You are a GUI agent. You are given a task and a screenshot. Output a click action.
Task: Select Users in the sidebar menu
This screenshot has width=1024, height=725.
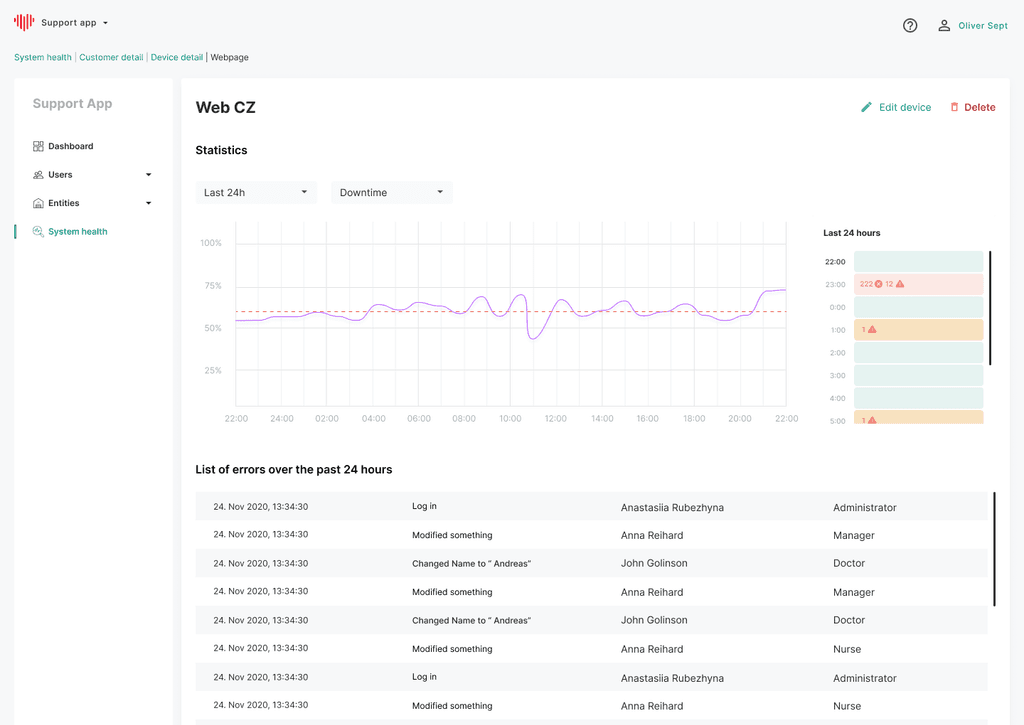[60, 175]
